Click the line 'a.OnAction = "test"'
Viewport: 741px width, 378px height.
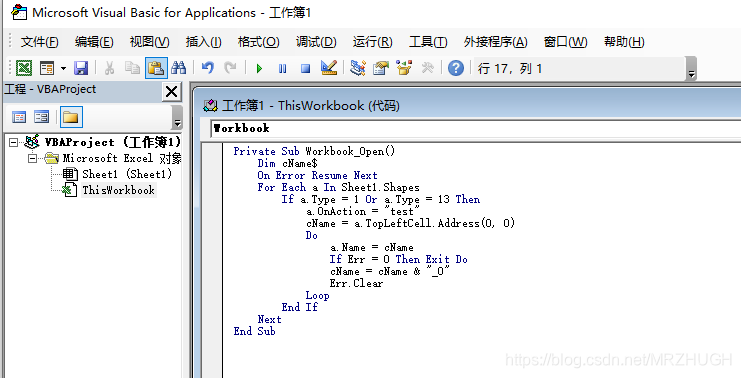pyautogui.click(x=363, y=211)
